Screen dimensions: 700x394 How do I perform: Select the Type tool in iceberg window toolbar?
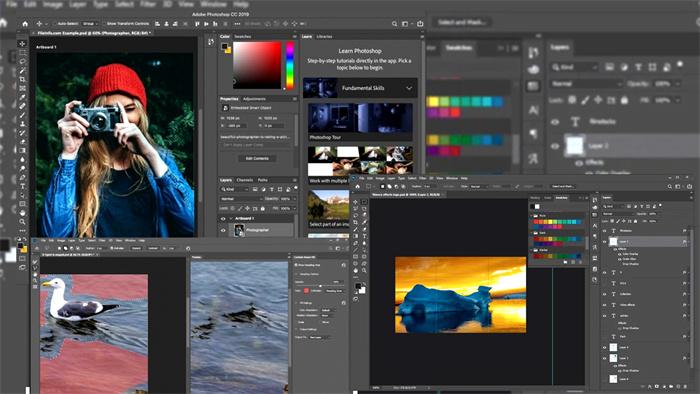[x=364, y=236]
